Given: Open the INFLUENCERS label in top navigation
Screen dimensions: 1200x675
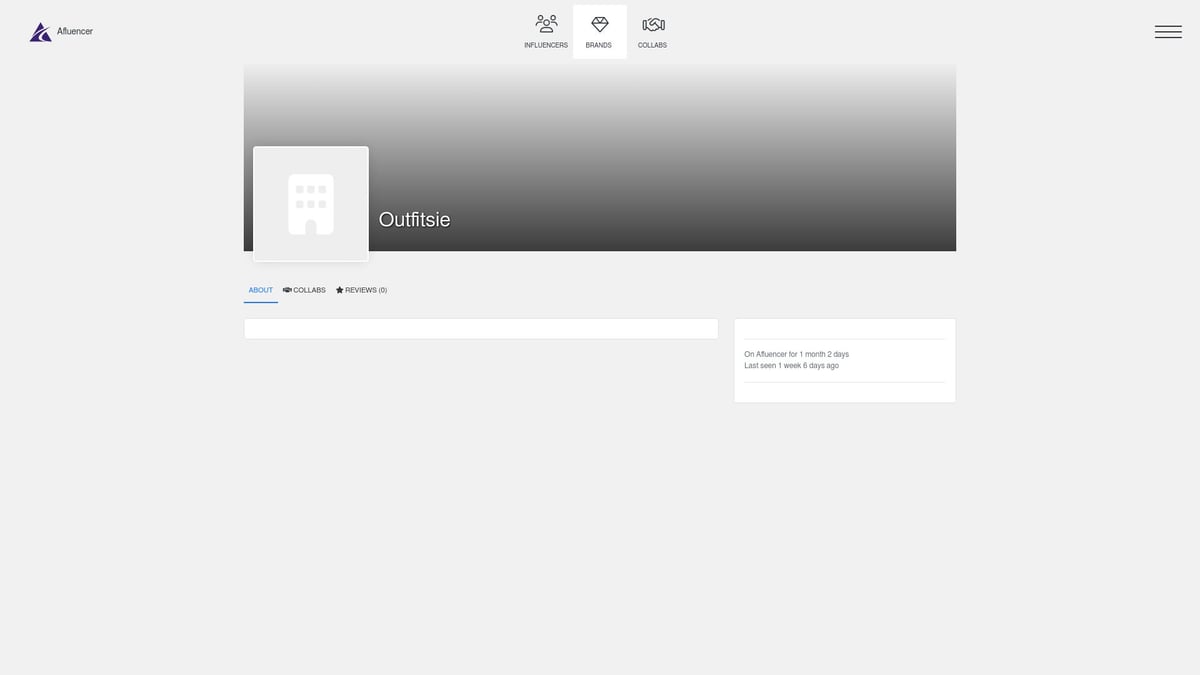Looking at the screenshot, I should point(546,45).
